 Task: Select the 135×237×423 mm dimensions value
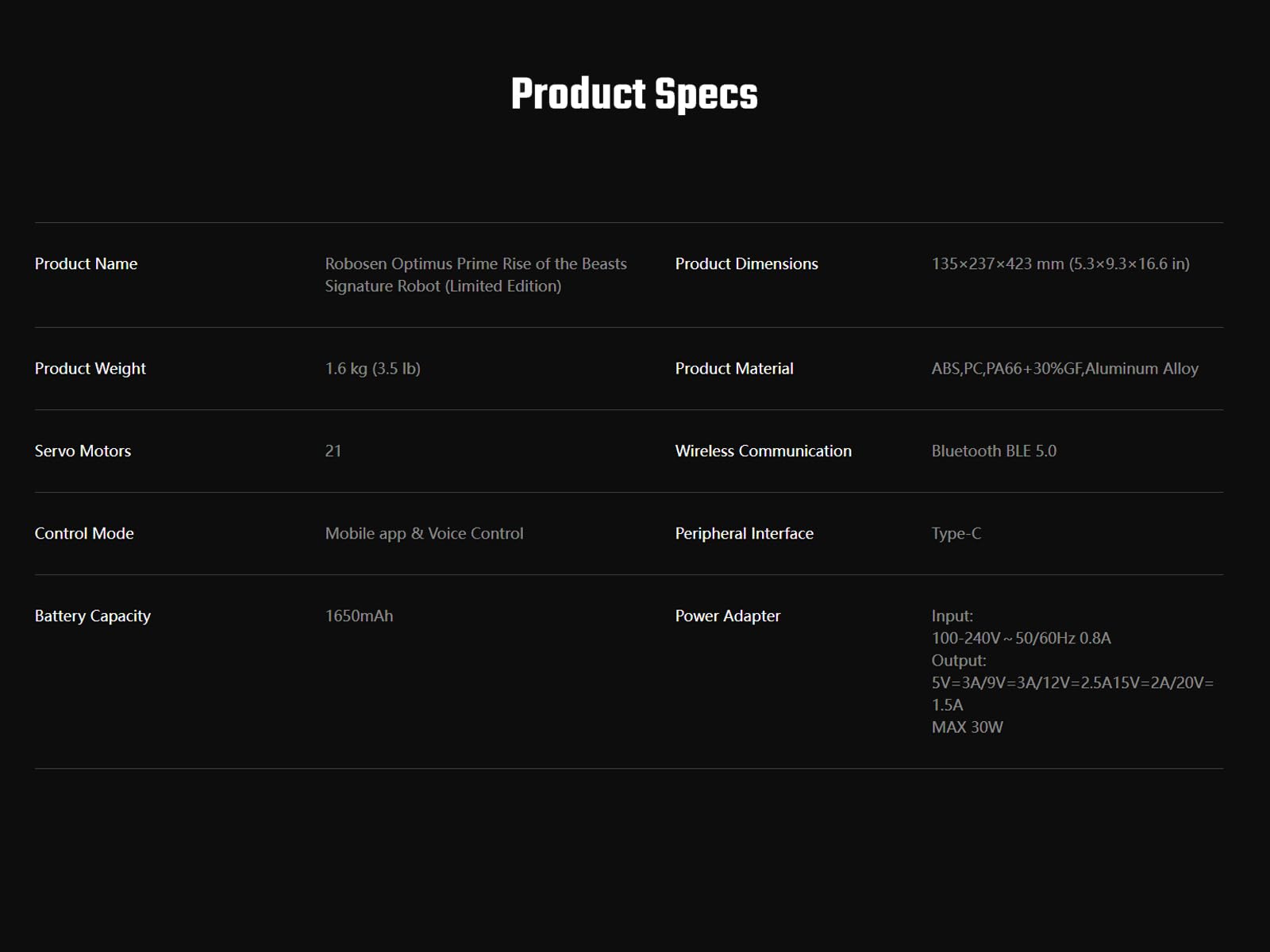[x=1060, y=264]
